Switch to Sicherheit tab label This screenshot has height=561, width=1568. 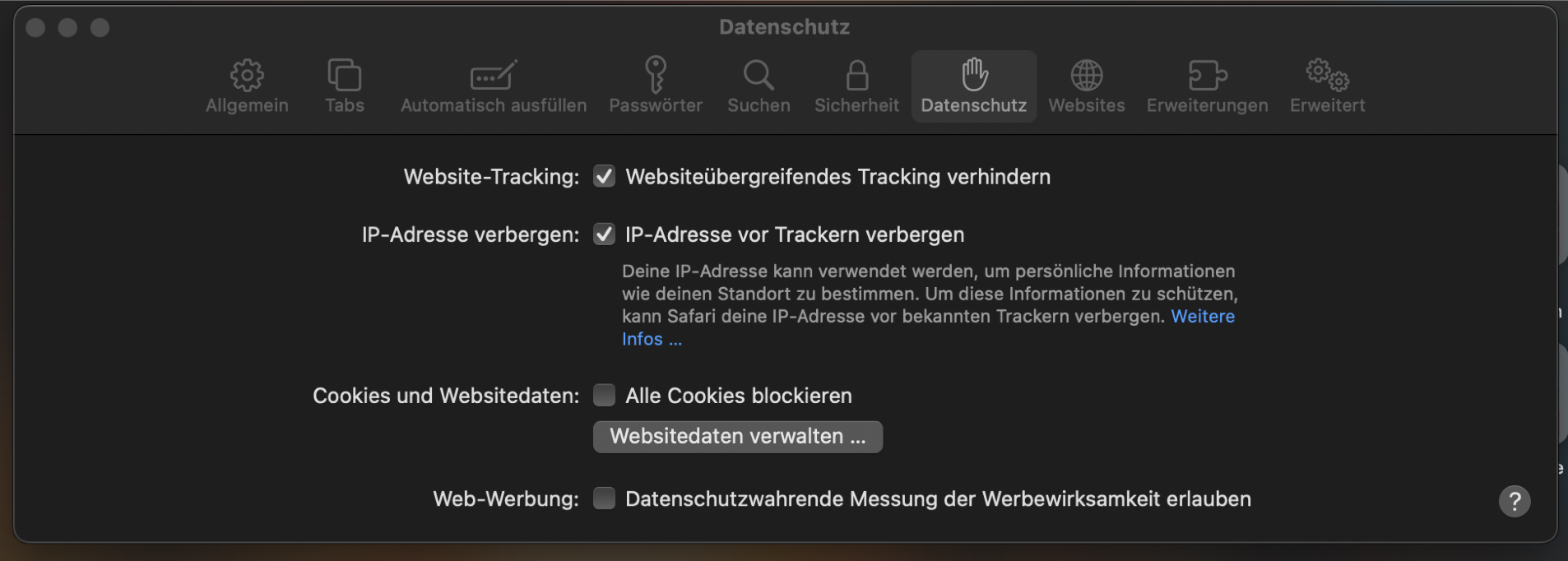[857, 105]
